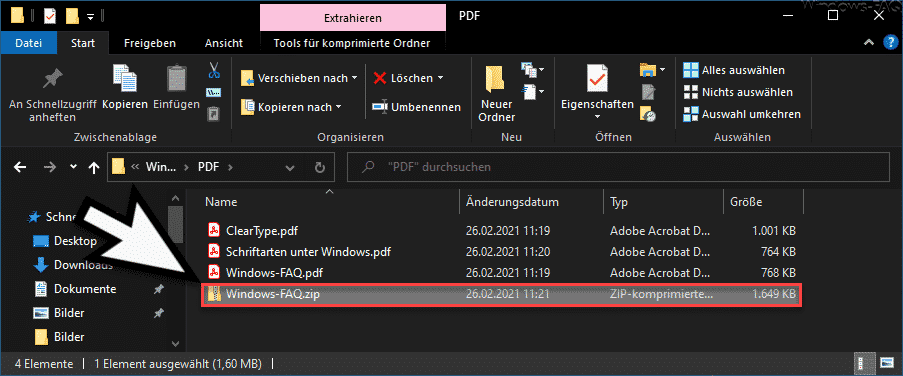Open the Datei menu
The width and height of the screenshot is (903, 376).
pos(29,43)
